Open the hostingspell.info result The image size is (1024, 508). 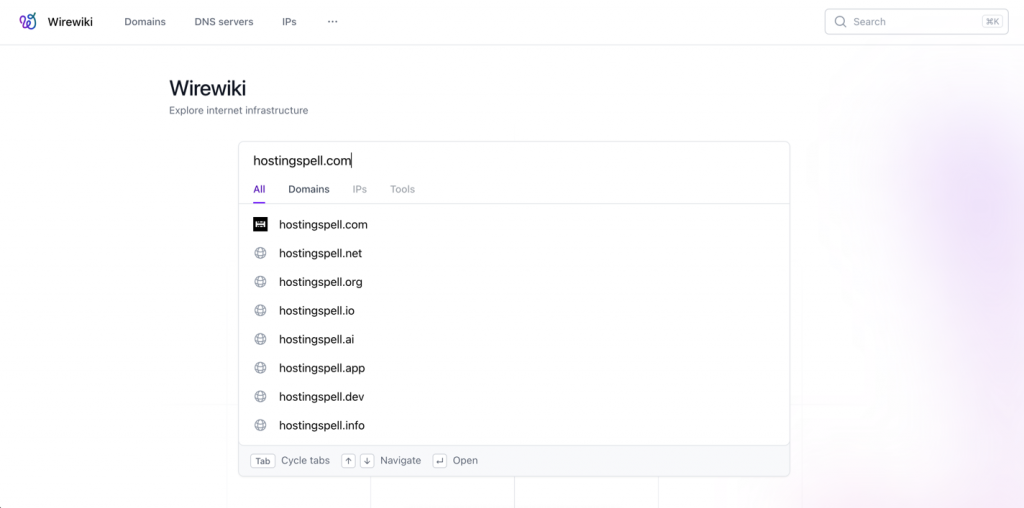[x=514, y=425]
